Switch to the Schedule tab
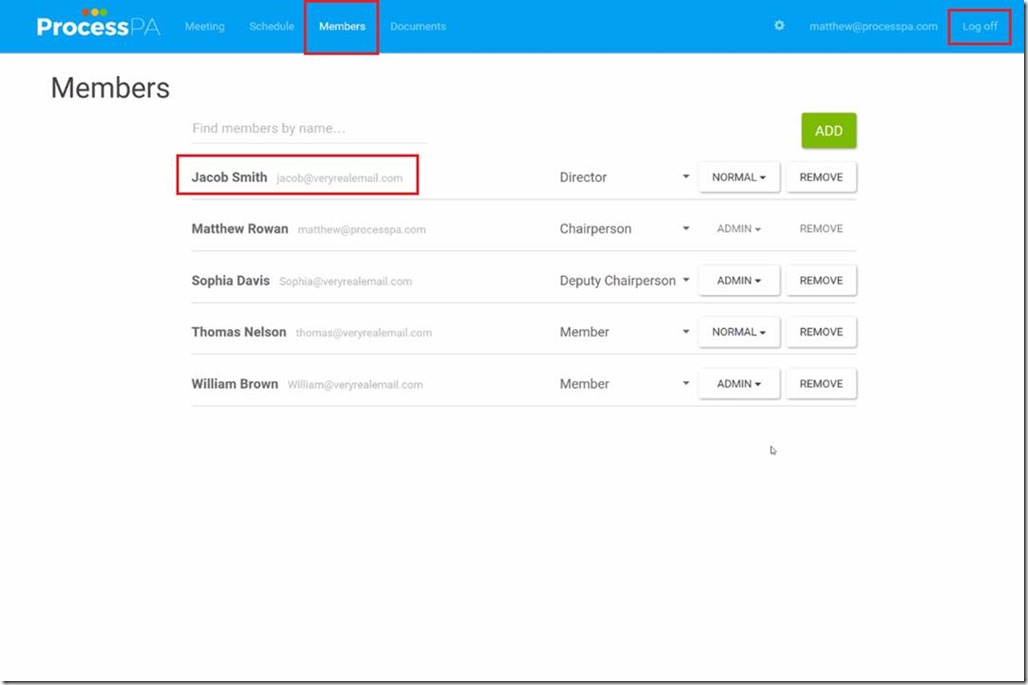The image size is (1028, 685). tap(271, 27)
